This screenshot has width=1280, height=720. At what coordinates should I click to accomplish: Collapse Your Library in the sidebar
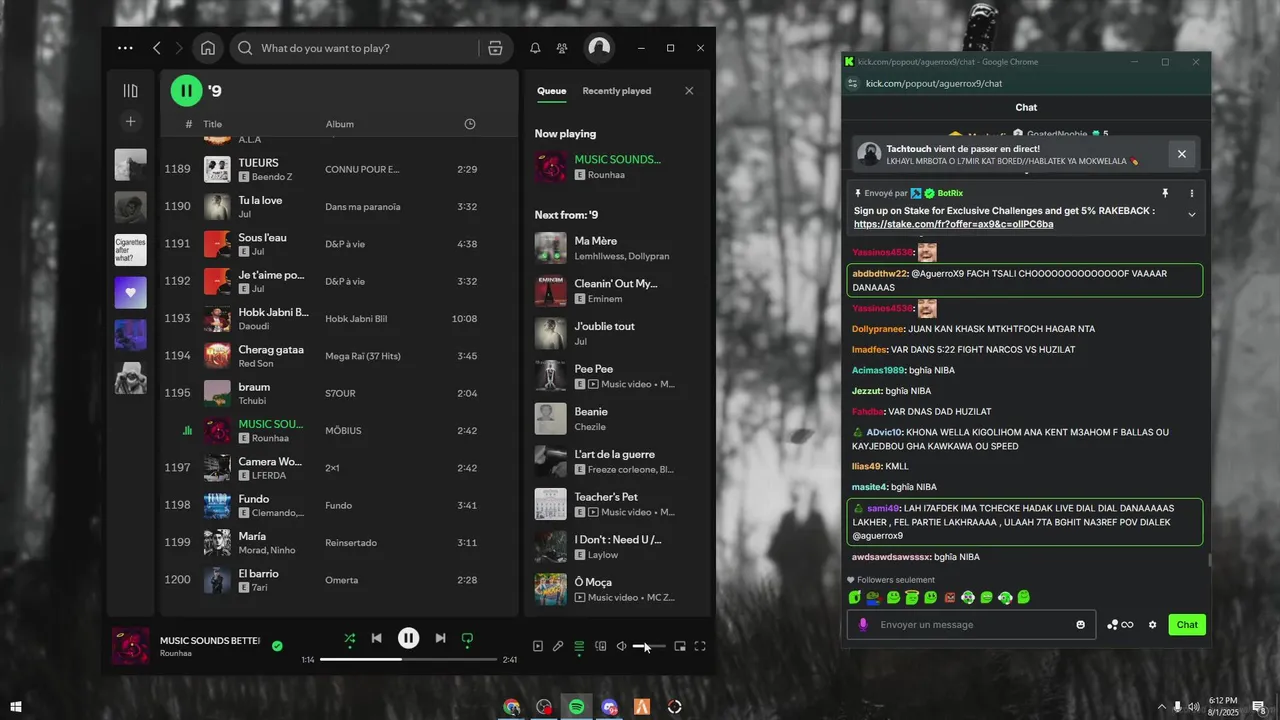(x=130, y=91)
